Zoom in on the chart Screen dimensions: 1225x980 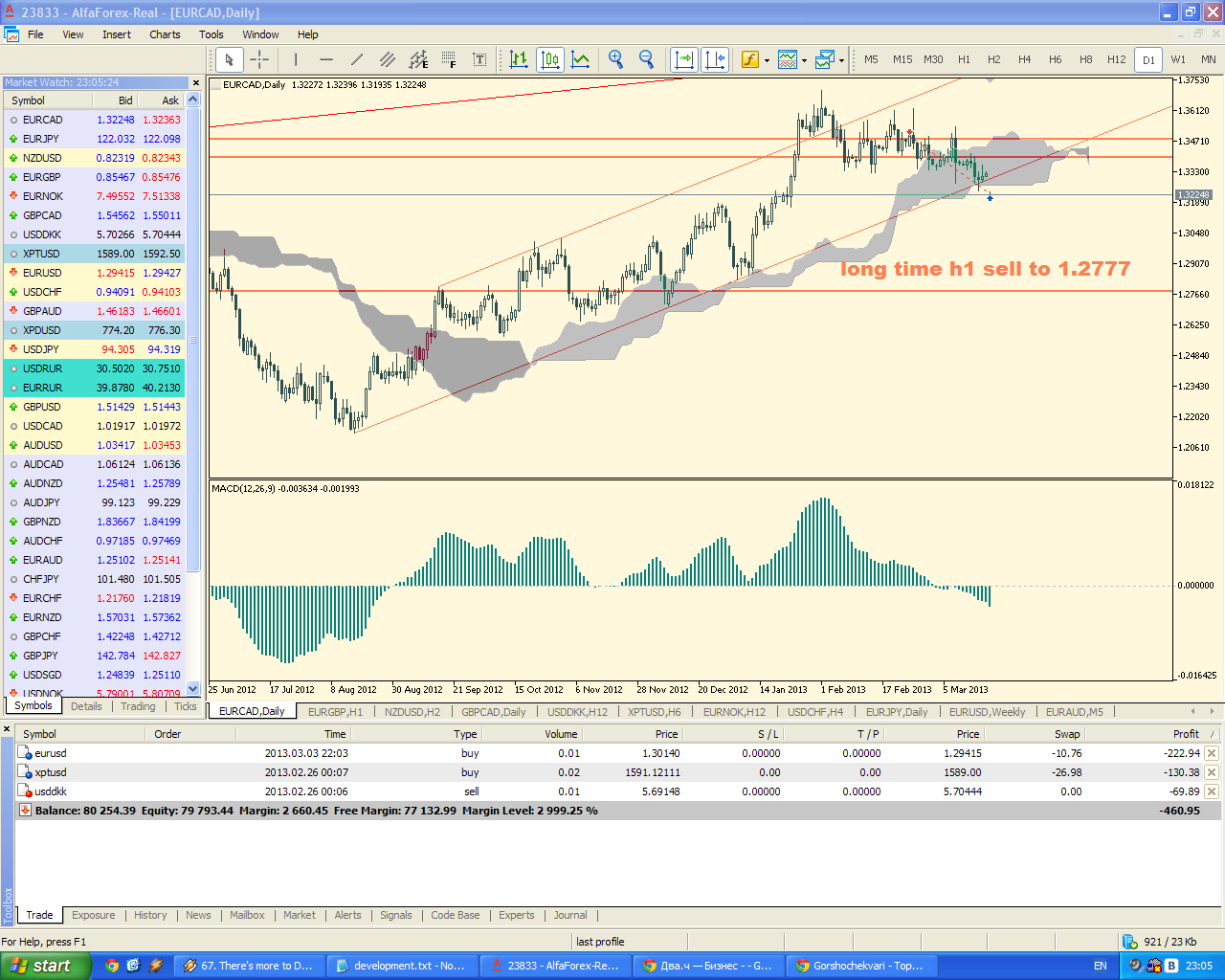pyautogui.click(x=615, y=59)
